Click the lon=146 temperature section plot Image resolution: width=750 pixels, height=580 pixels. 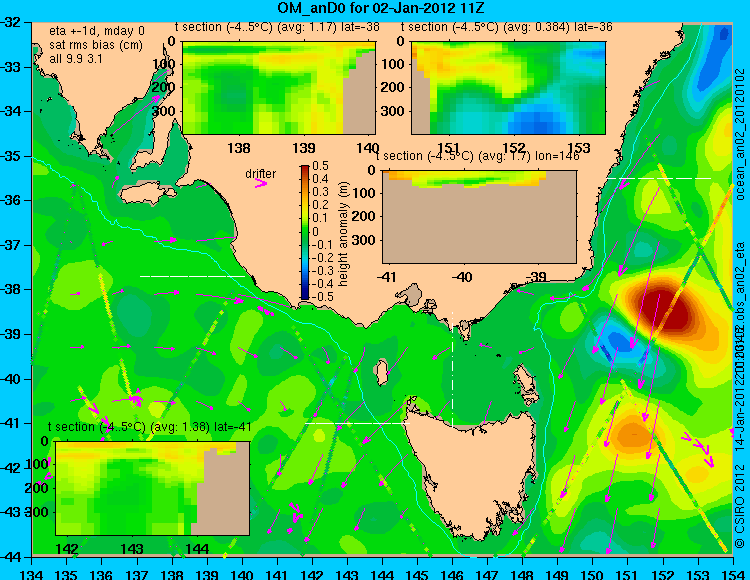479,217
